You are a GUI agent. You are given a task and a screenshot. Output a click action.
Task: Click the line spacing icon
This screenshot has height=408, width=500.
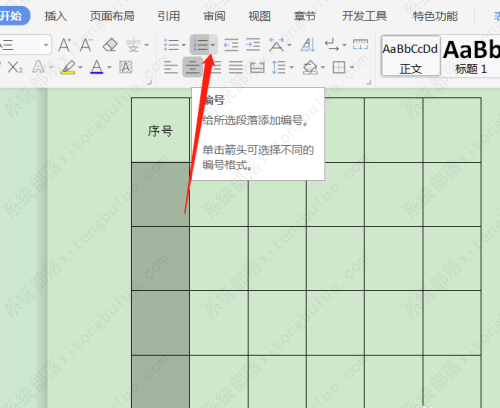tap(279, 67)
